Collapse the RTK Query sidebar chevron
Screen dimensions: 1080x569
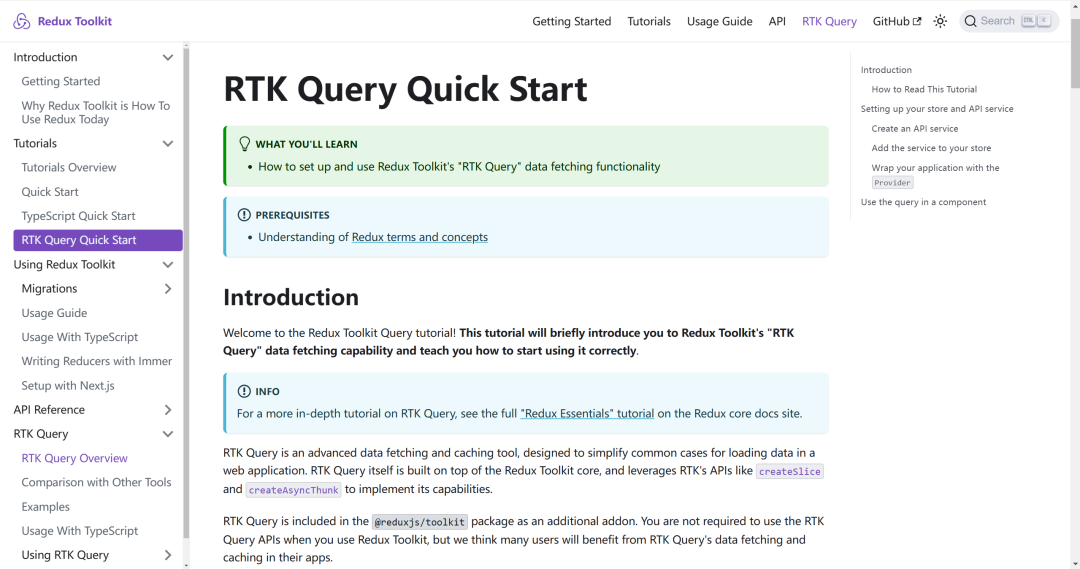point(167,434)
